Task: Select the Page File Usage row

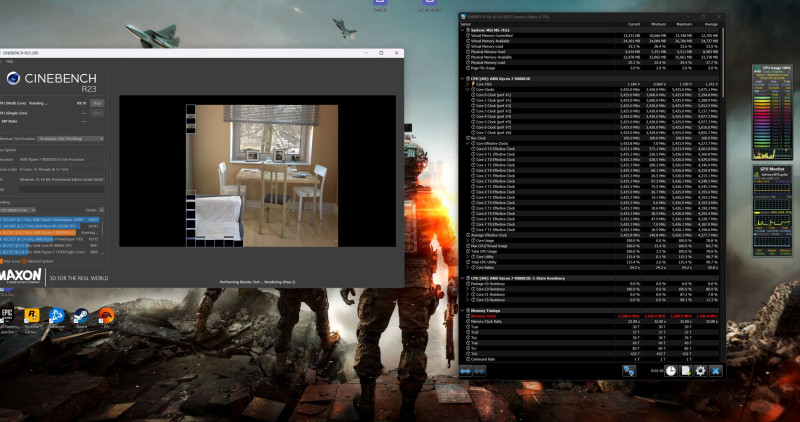Action: pos(590,68)
